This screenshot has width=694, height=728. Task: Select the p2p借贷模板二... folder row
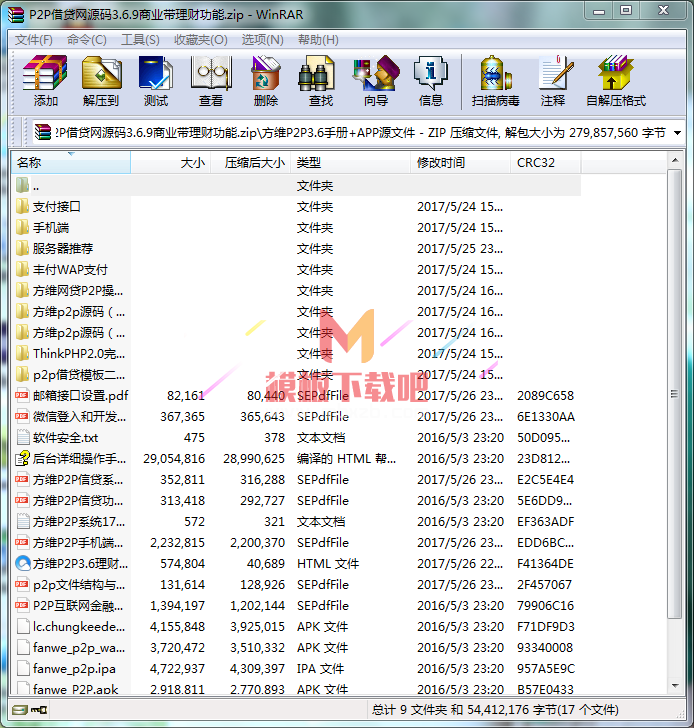point(296,374)
